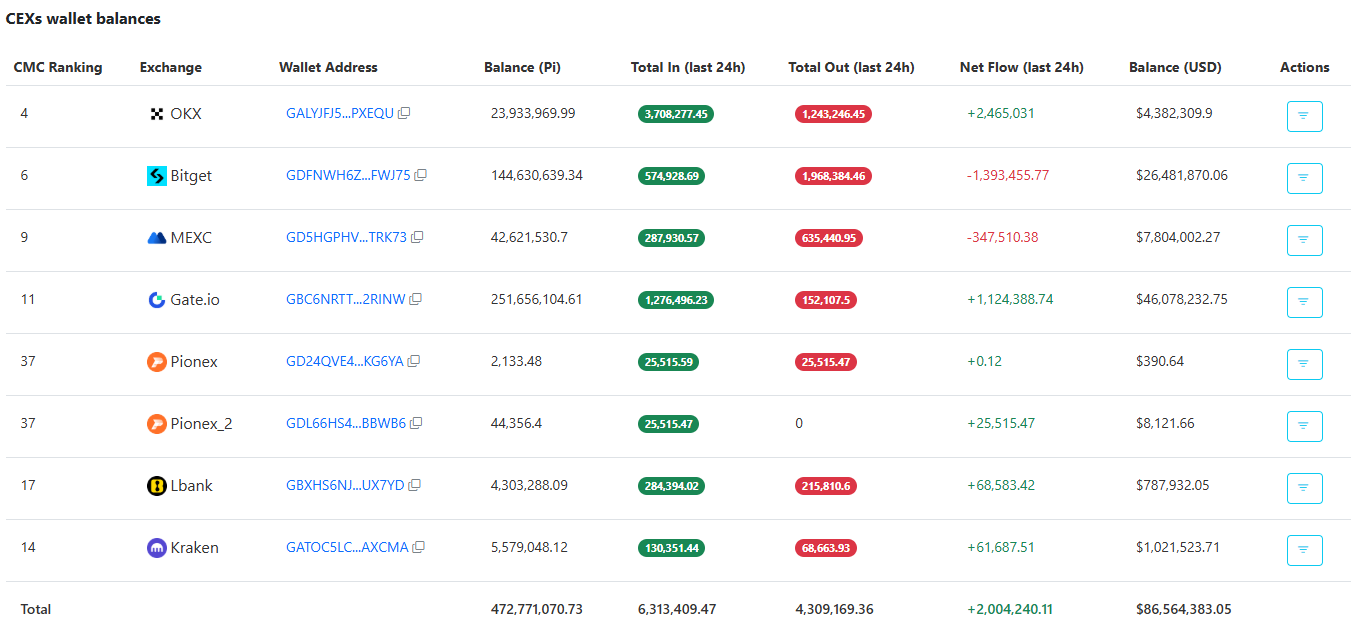Viewport: 1351px width, 635px height.
Task: Click the Lbank exchange logo icon
Action: [155, 485]
